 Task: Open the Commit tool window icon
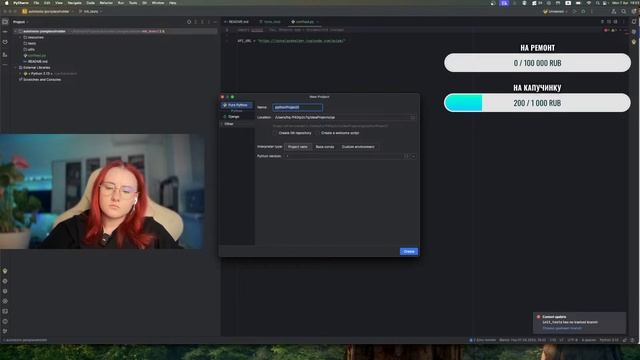point(5,31)
